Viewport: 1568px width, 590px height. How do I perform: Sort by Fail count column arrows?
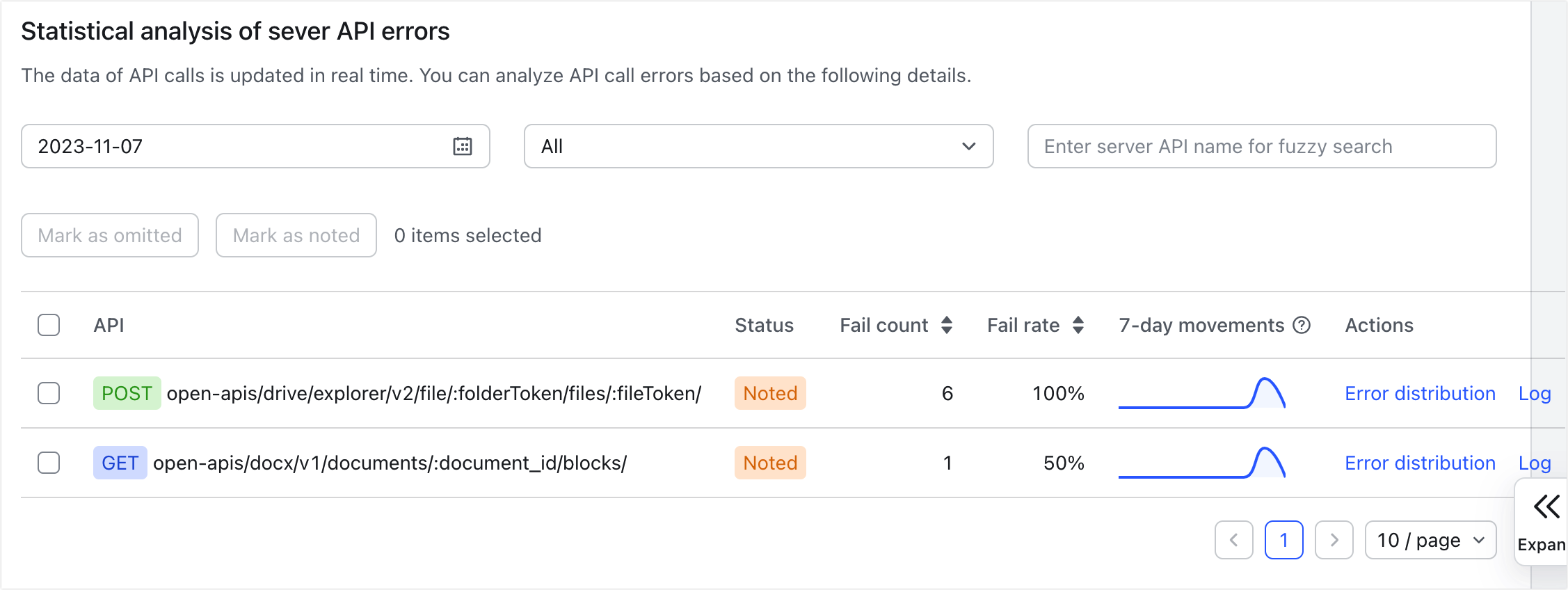pos(947,325)
